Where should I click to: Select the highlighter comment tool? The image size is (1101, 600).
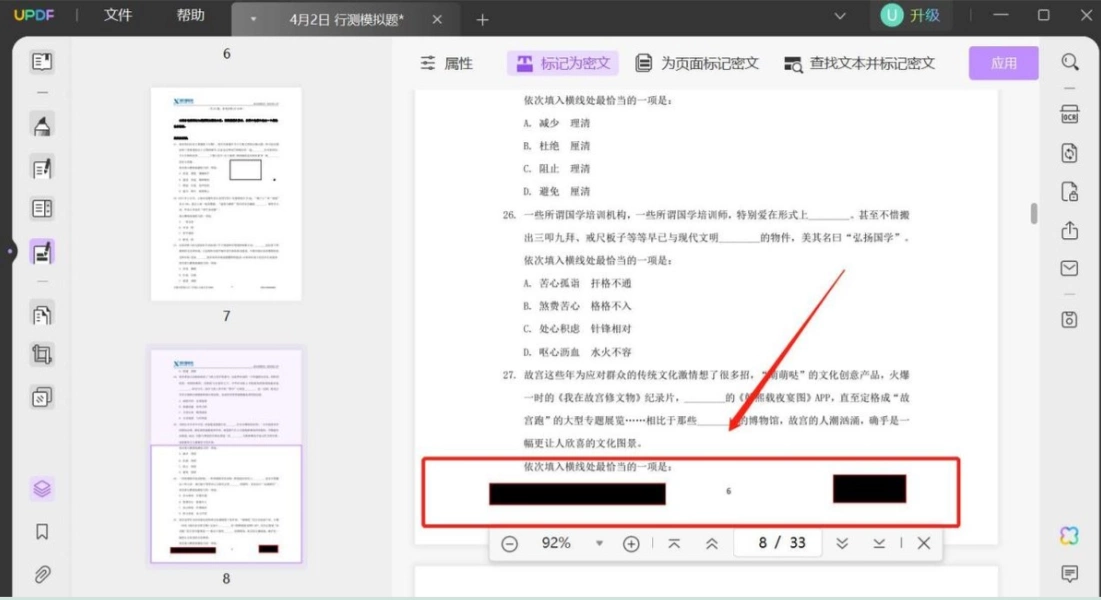pos(41,126)
